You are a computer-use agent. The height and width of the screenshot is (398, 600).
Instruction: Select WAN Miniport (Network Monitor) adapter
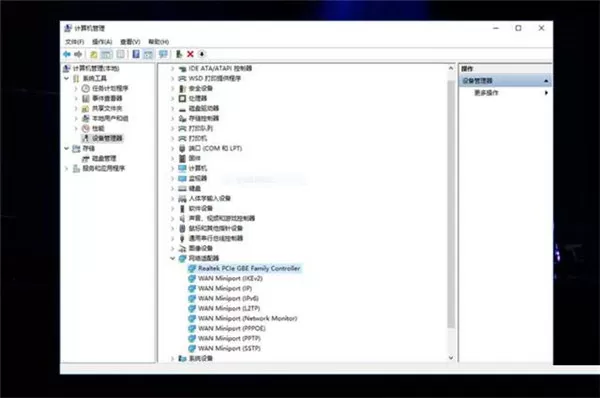[248, 318]
